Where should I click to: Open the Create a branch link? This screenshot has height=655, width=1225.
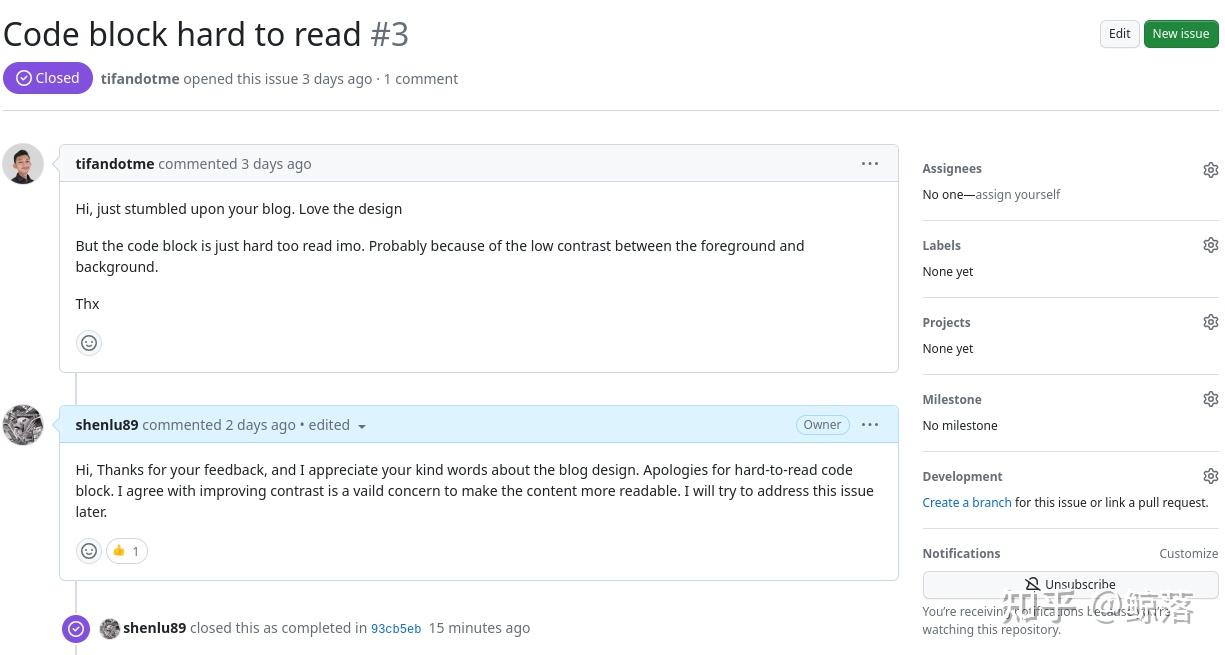pyautogui.click(x=966, y=502)
